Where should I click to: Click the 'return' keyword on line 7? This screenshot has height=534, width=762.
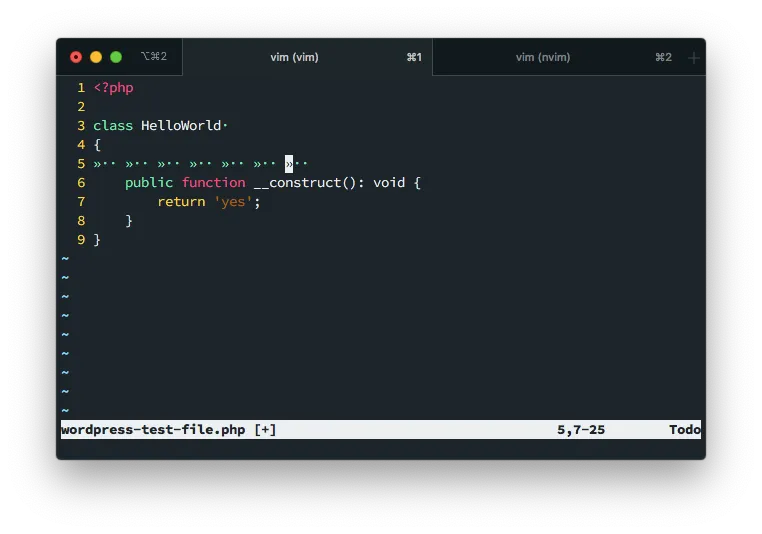click(x=181, y=202)
